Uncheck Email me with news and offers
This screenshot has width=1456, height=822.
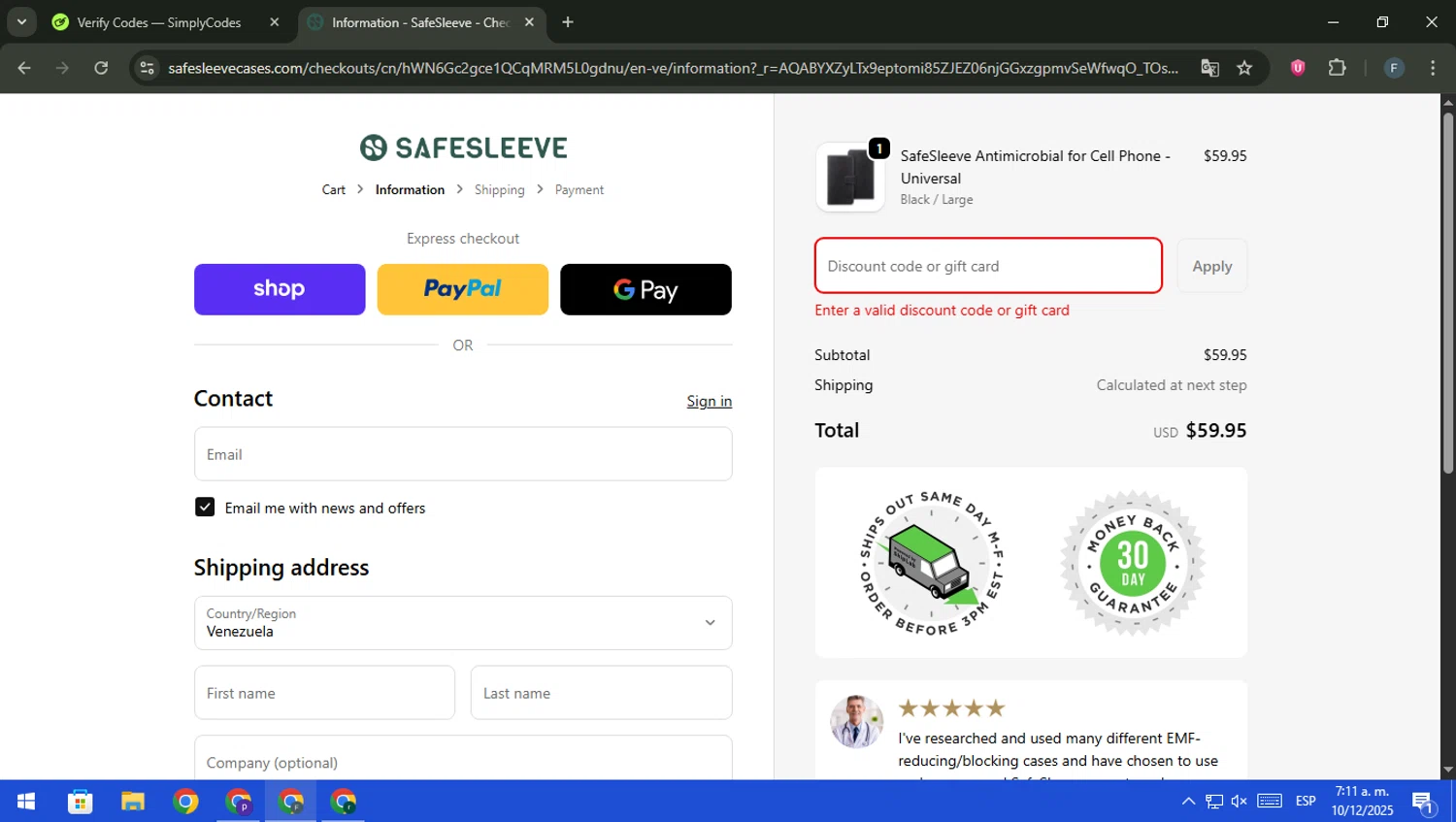point(205,508)
